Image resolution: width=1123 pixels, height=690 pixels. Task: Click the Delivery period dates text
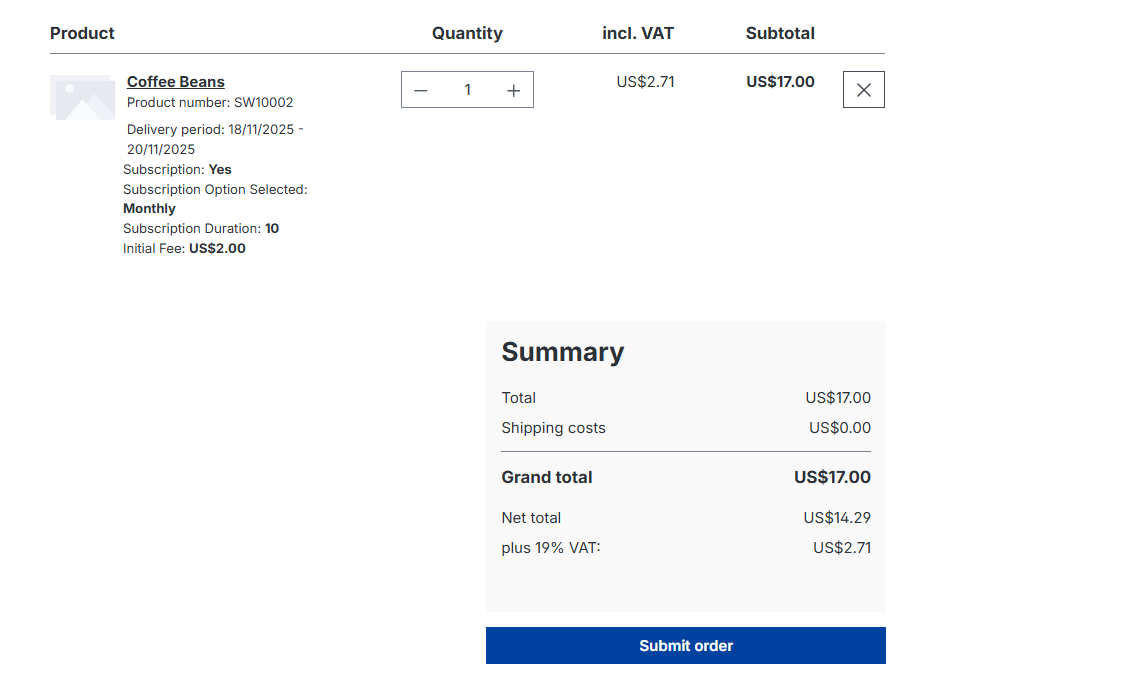click(x=213, y=129)
